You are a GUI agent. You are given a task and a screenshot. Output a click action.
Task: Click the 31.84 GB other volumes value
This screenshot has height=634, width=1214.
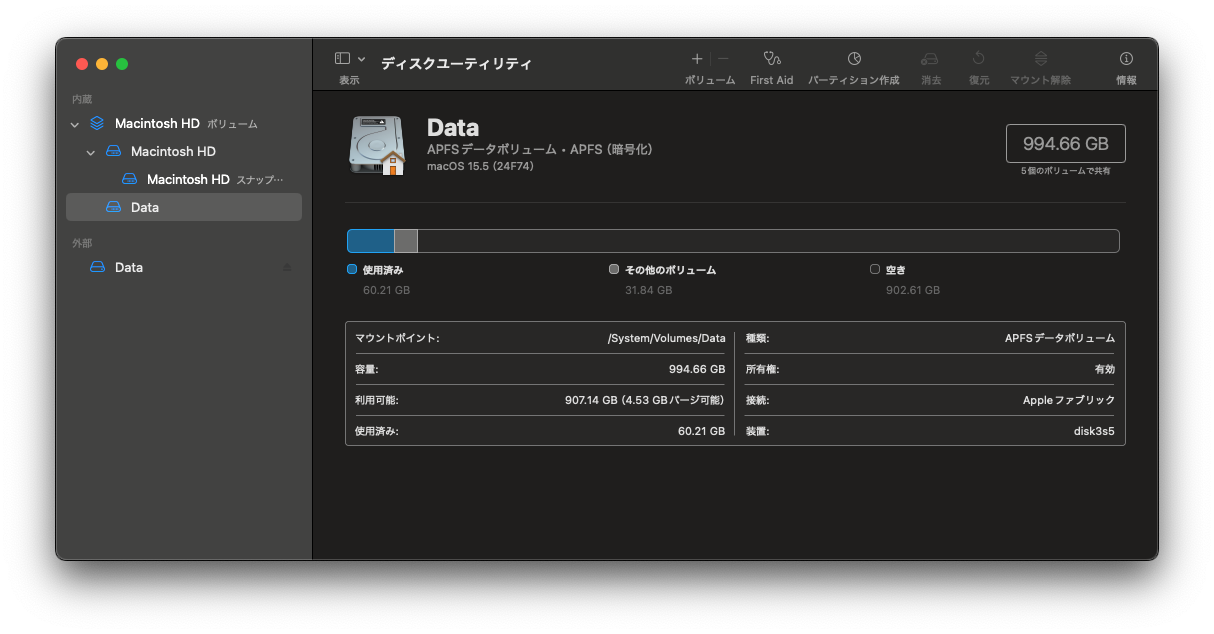pos(648,290)
